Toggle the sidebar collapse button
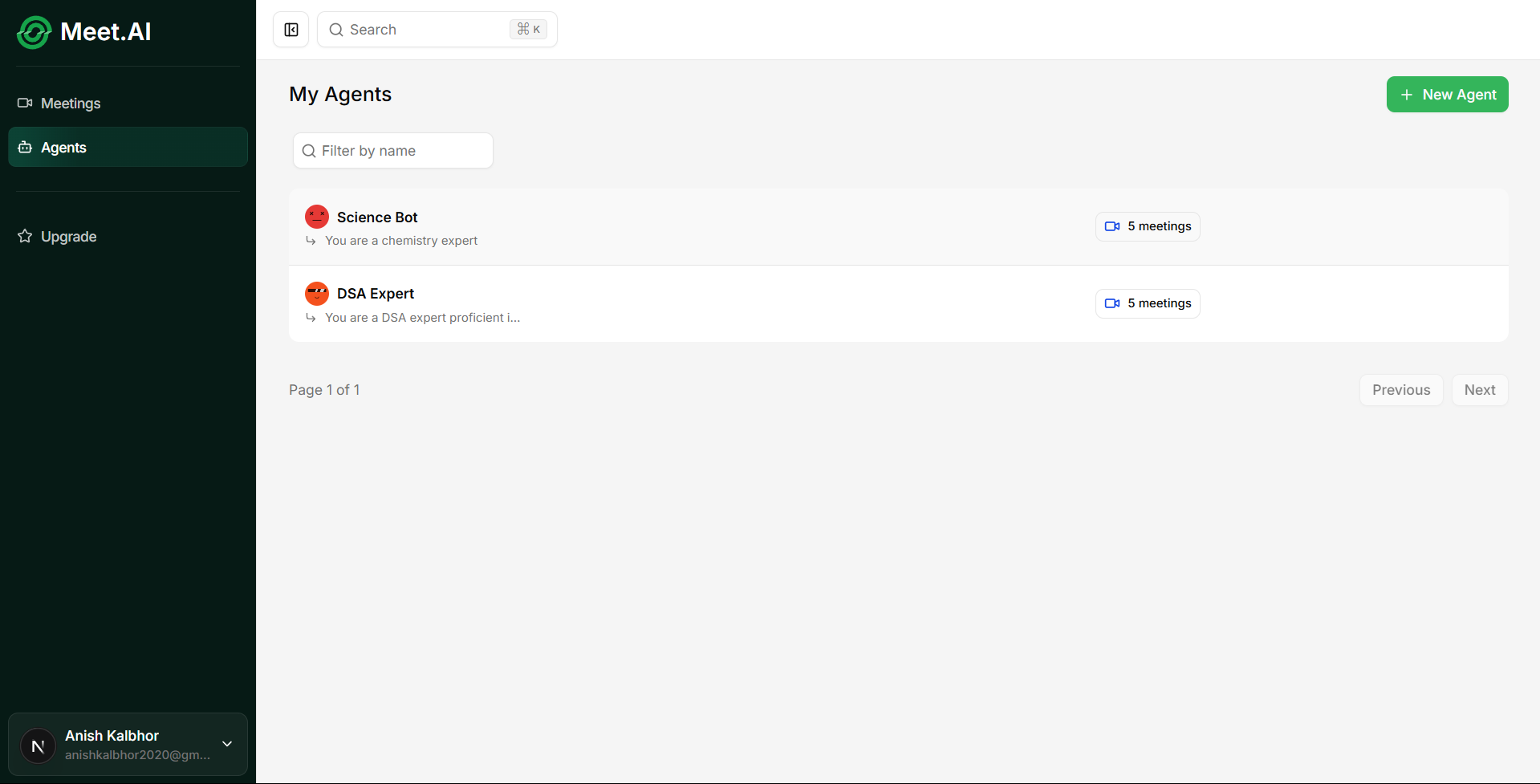This screenshot has height=784, width=1540. (291, 29)
